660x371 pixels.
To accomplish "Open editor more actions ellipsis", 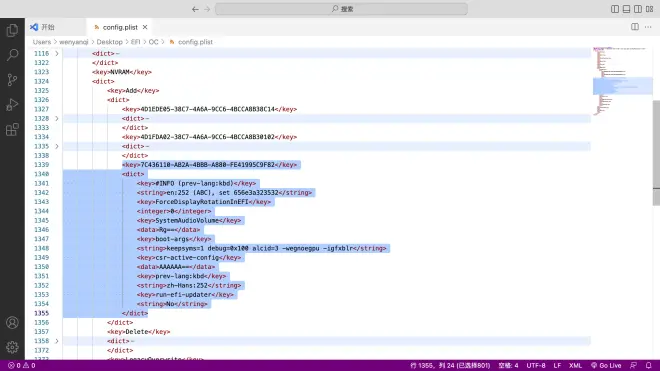I will 648,27.
